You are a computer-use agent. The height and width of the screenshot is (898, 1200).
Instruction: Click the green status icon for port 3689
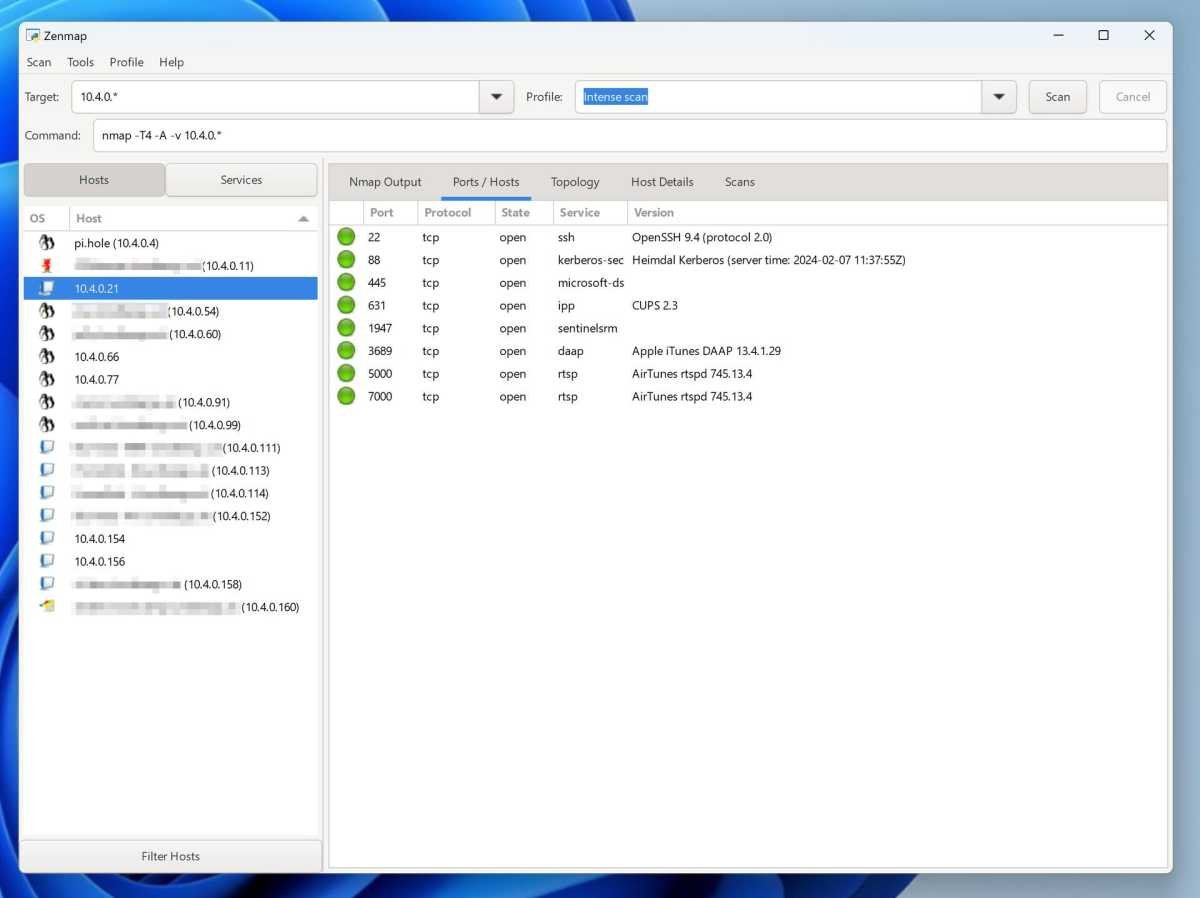tap(346, 351)
